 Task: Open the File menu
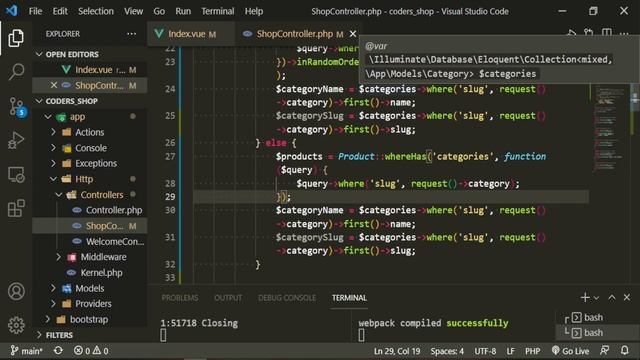click(35, 11)
